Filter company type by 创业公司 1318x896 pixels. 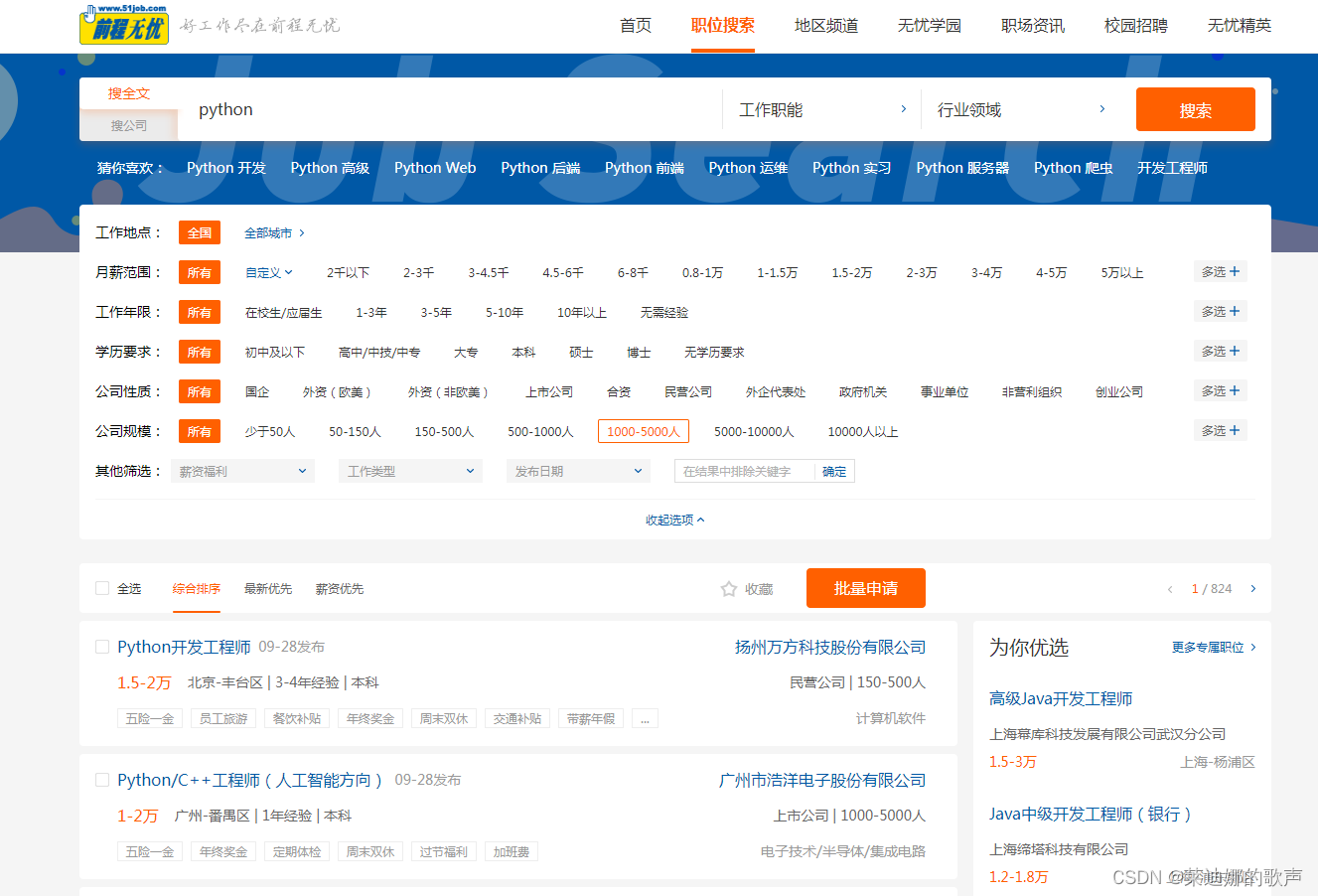click(1119, 391)
